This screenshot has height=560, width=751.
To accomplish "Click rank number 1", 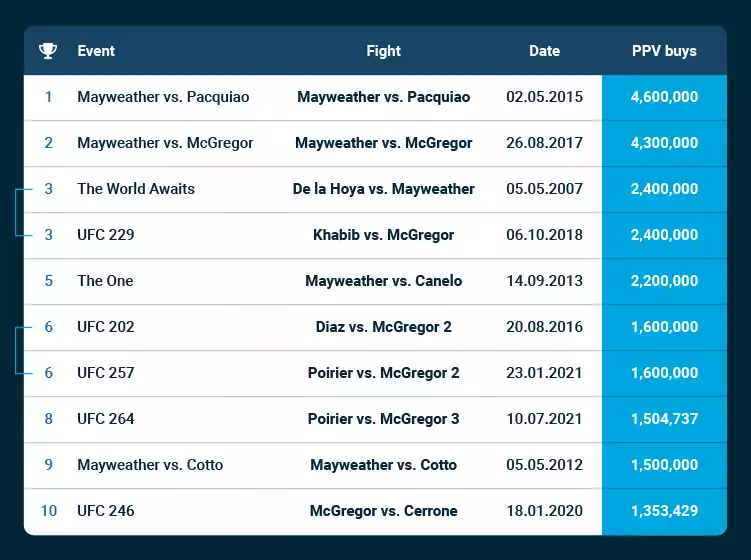I will (x=48, y=97).
